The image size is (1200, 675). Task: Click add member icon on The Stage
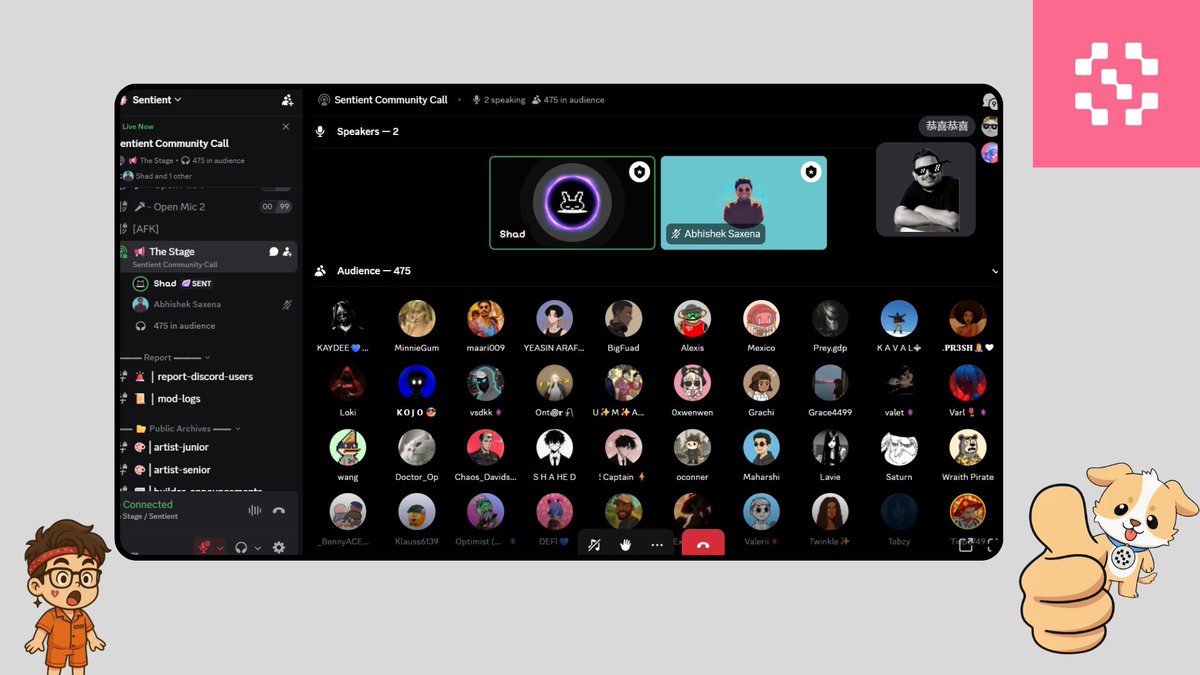[287, 252]
